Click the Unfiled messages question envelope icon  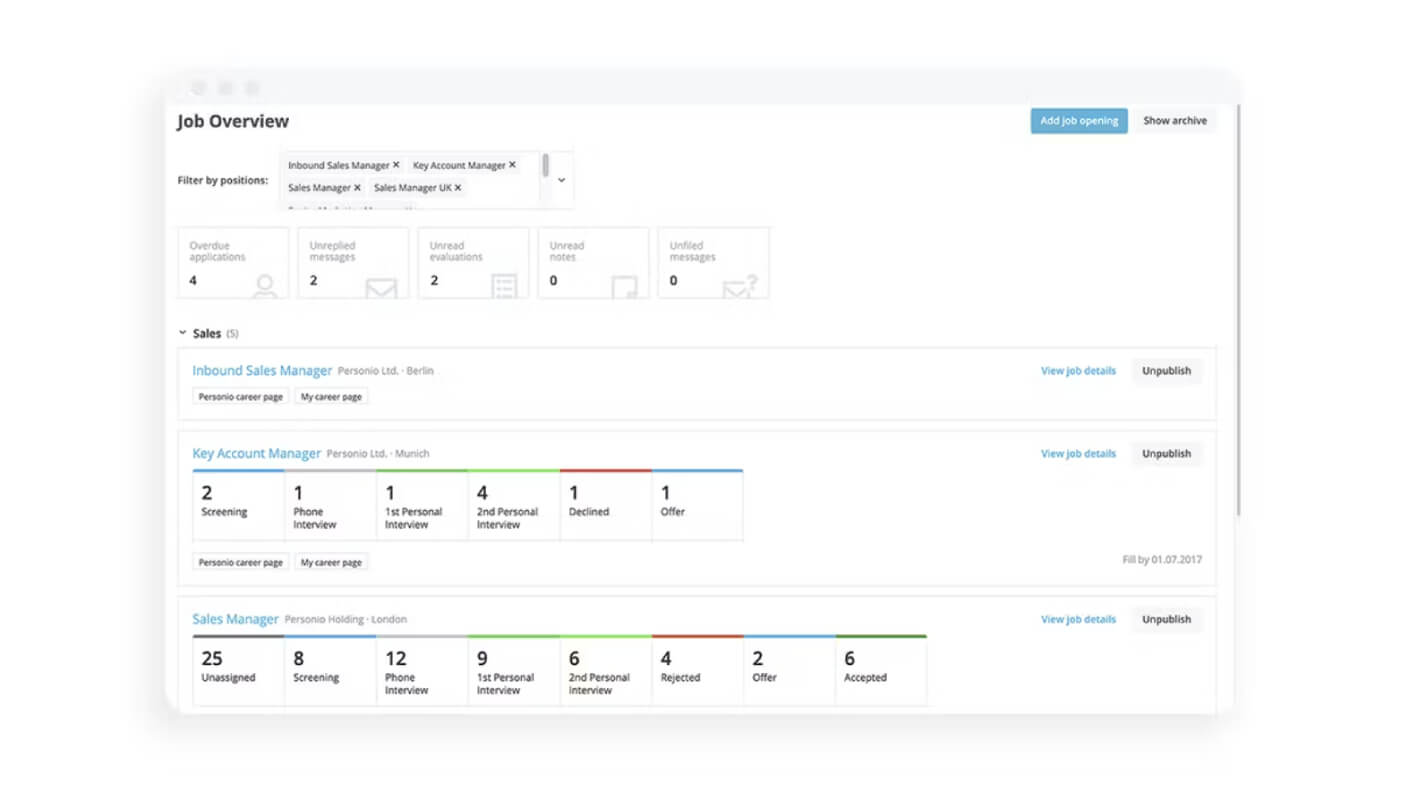click(x=740, y=286)
